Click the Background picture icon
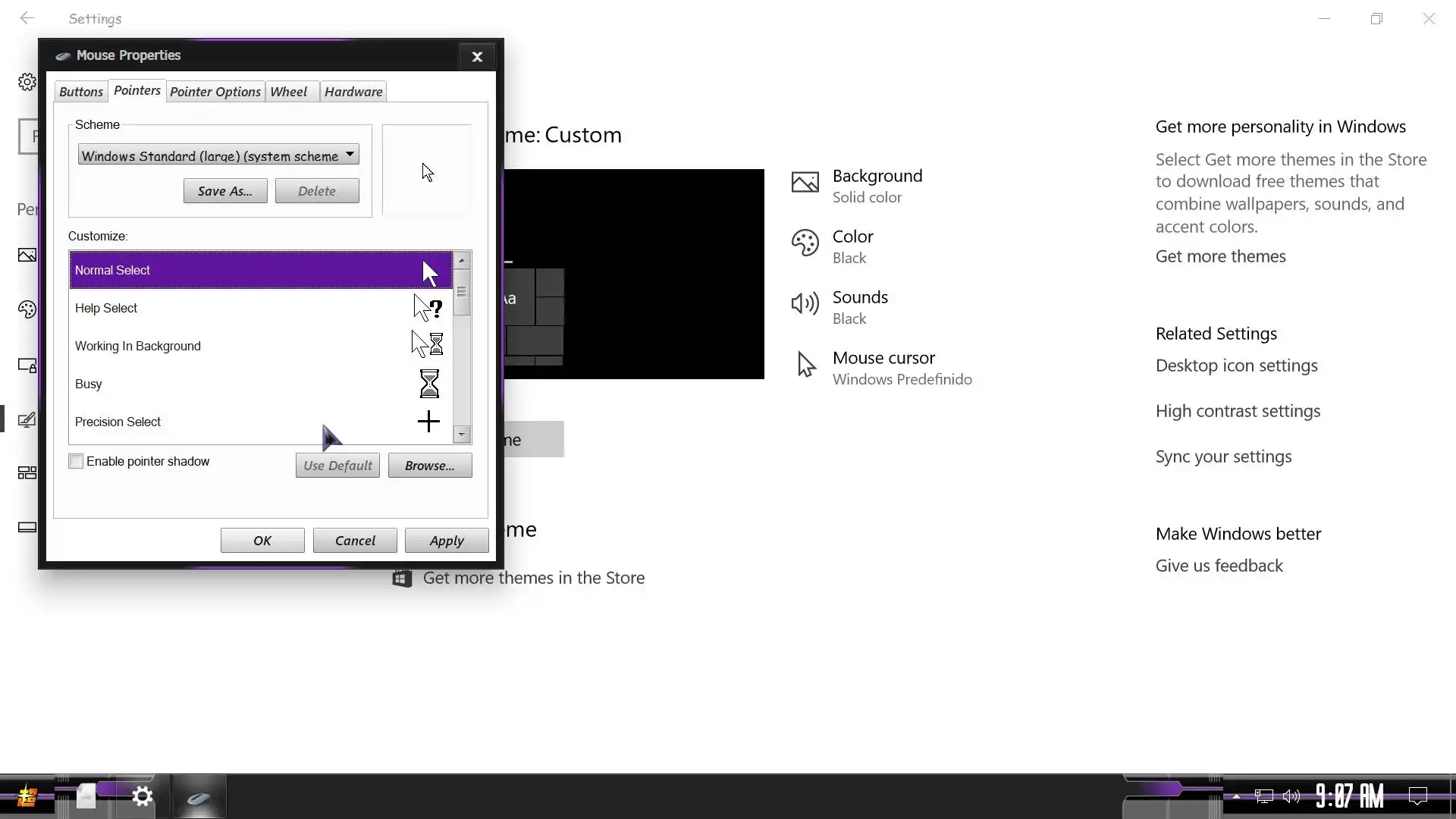Screen dimensions: 1456x819 point(805,182)
